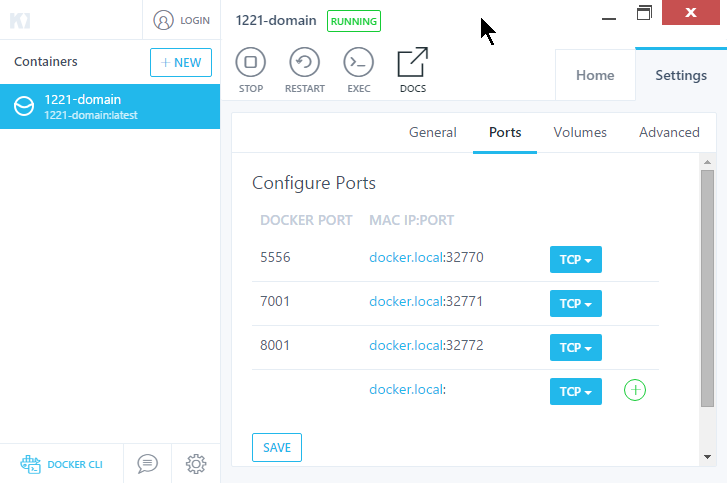Restore down the Kitematic window
The height and width of the screenshot is (483, 727).
pyautogui.click(x=644, y=13)
